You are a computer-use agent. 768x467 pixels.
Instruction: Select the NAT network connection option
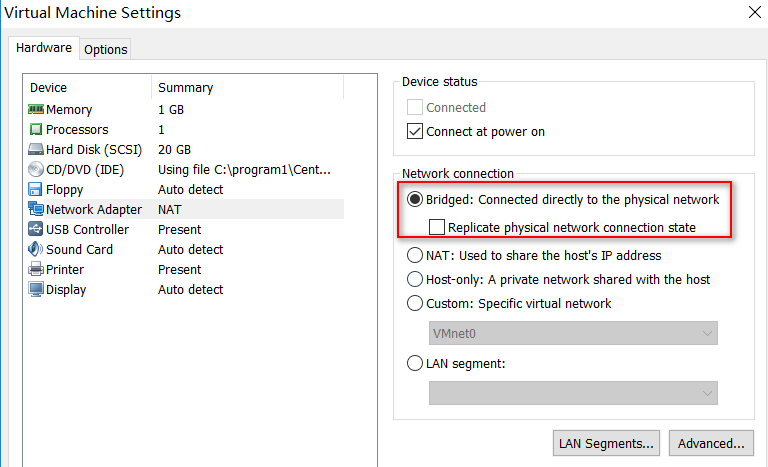coord(415,255)
